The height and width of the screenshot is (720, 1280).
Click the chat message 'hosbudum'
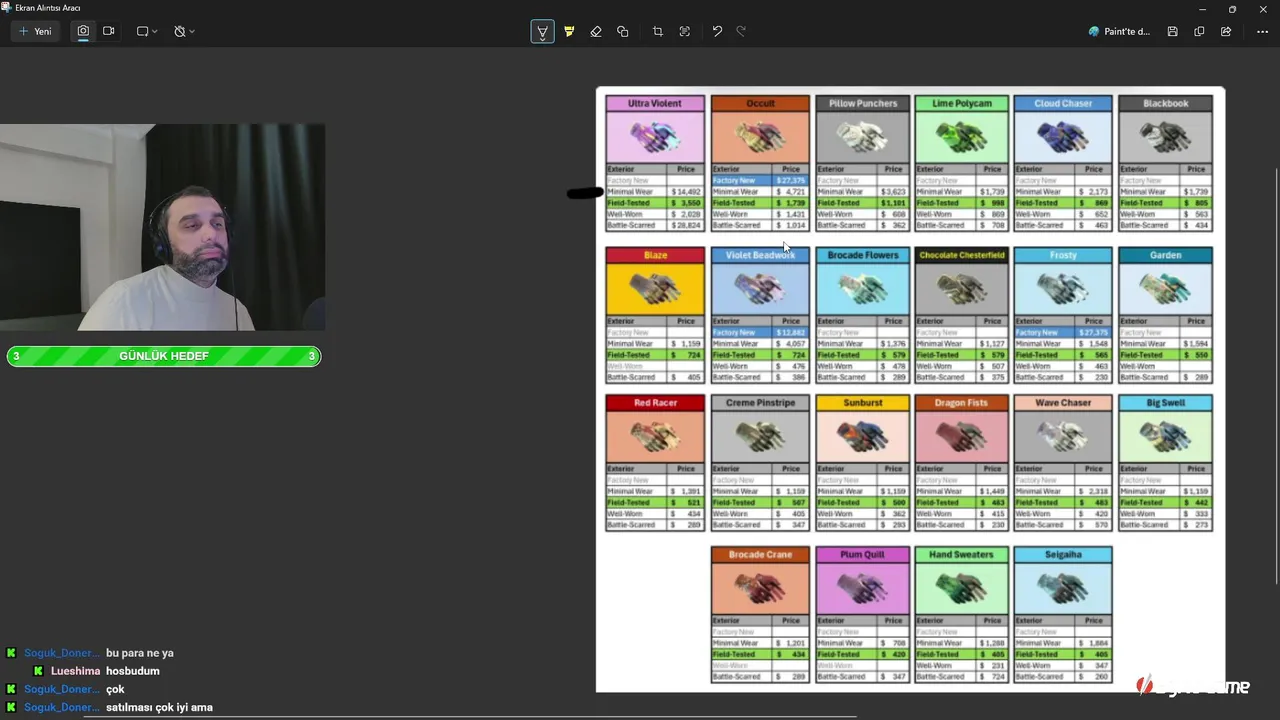133,671
